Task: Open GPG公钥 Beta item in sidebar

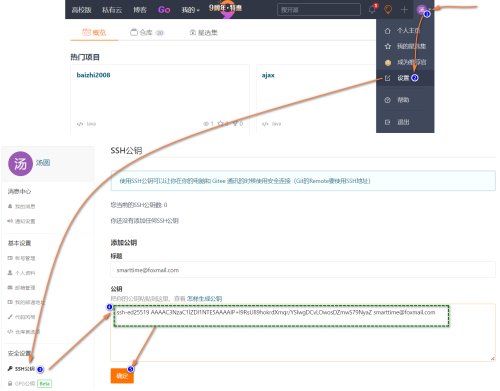Action: tap(29, 384)
